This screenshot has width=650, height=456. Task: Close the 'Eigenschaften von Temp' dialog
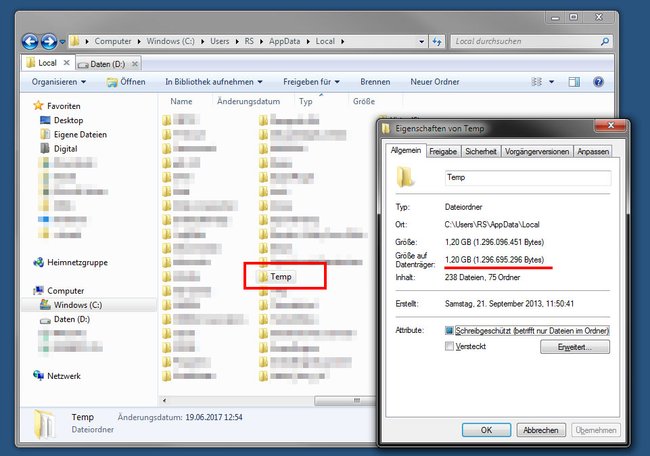611,126
